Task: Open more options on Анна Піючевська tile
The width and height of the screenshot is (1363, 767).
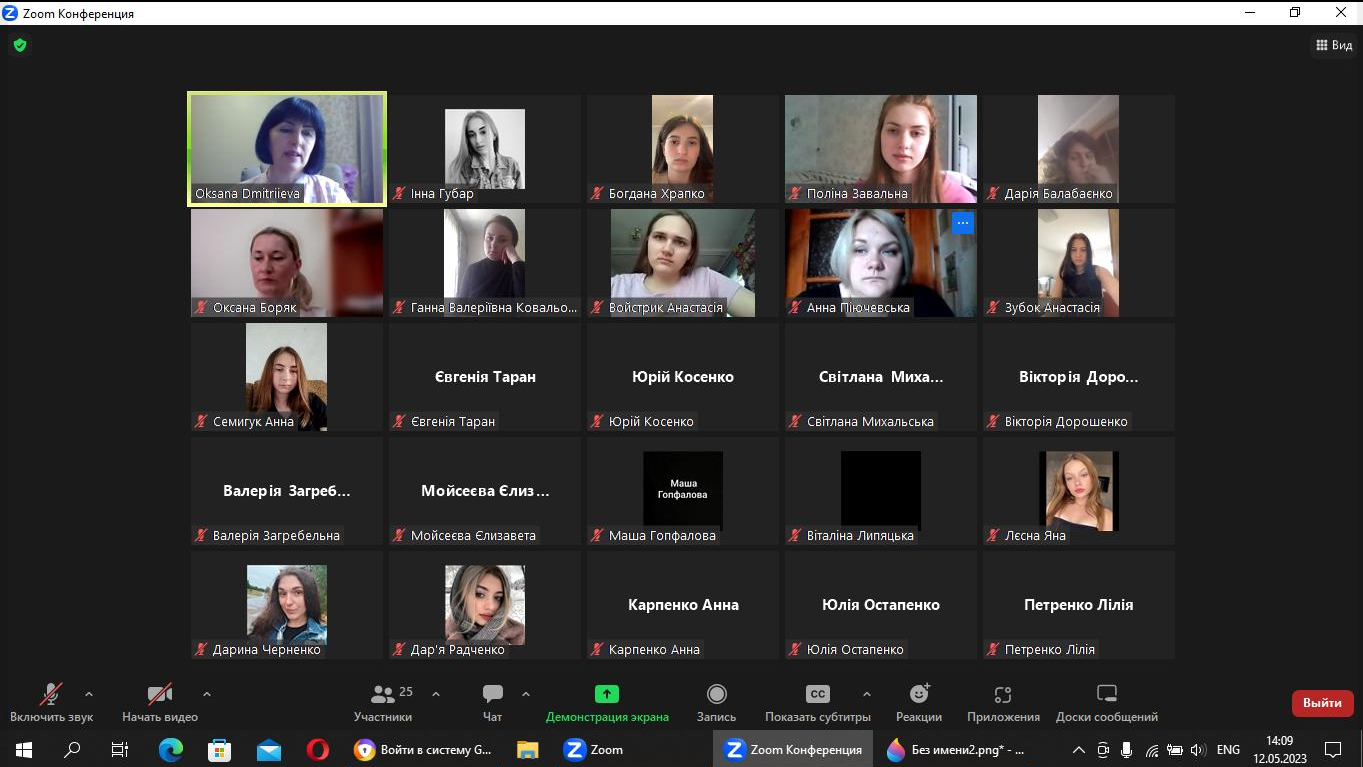Action: [x=962, y=223]
